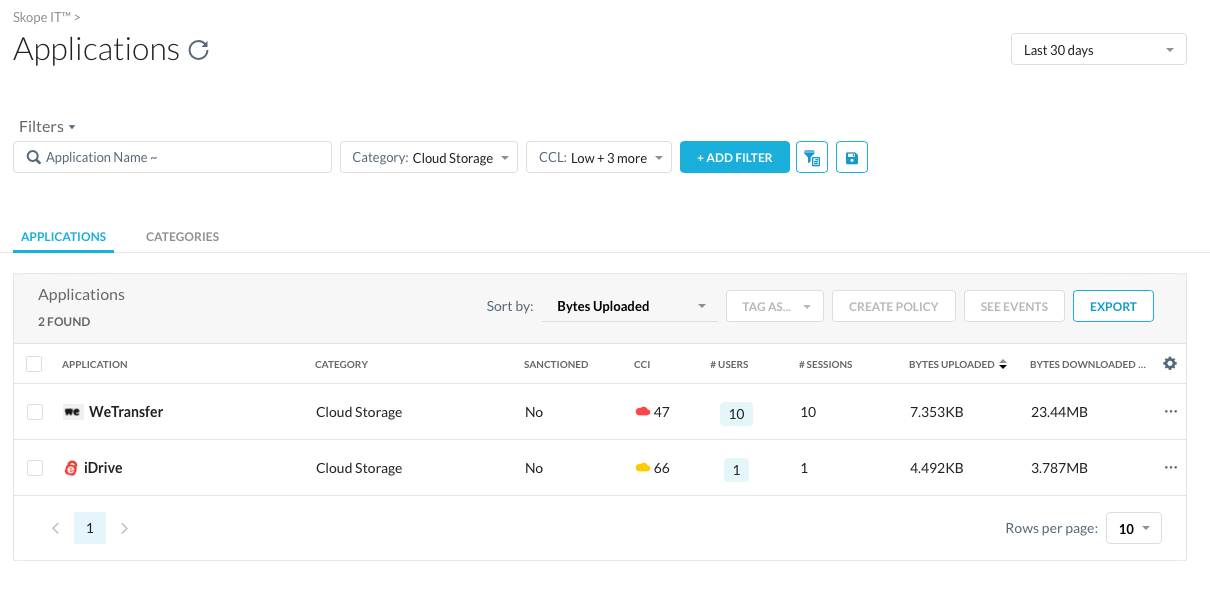Click the Add Filter button
This screenshot has width=1210, height=609.
pos(734,157)
